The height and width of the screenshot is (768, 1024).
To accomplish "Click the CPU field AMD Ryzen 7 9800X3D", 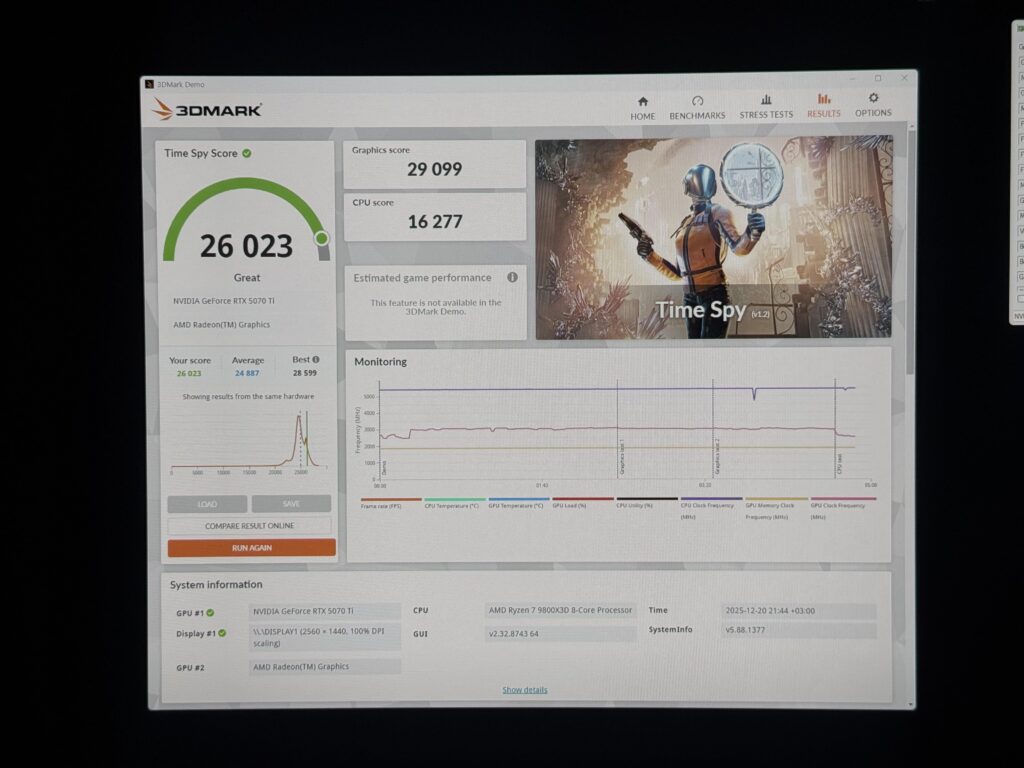I will pos(560,610).
